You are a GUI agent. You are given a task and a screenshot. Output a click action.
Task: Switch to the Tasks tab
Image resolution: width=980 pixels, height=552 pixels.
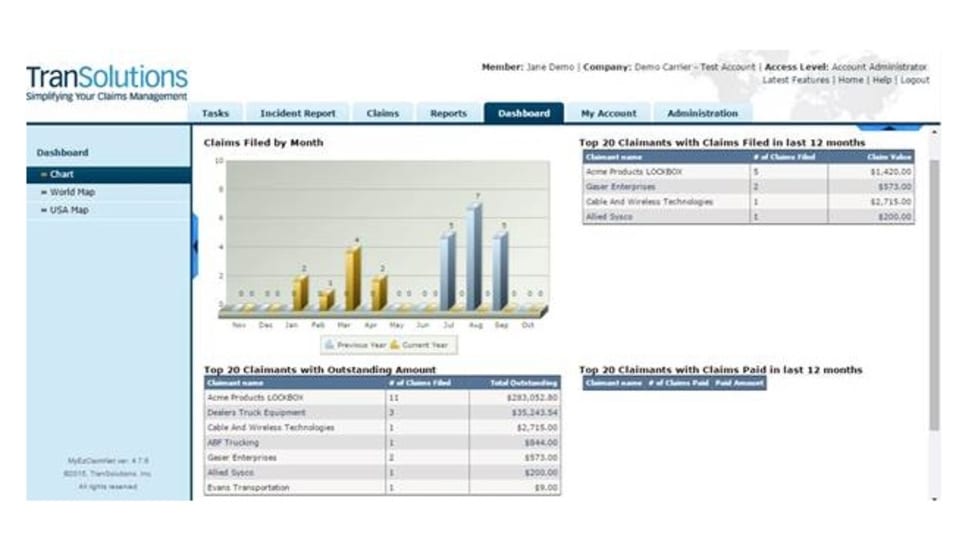(x=215, y=114)
